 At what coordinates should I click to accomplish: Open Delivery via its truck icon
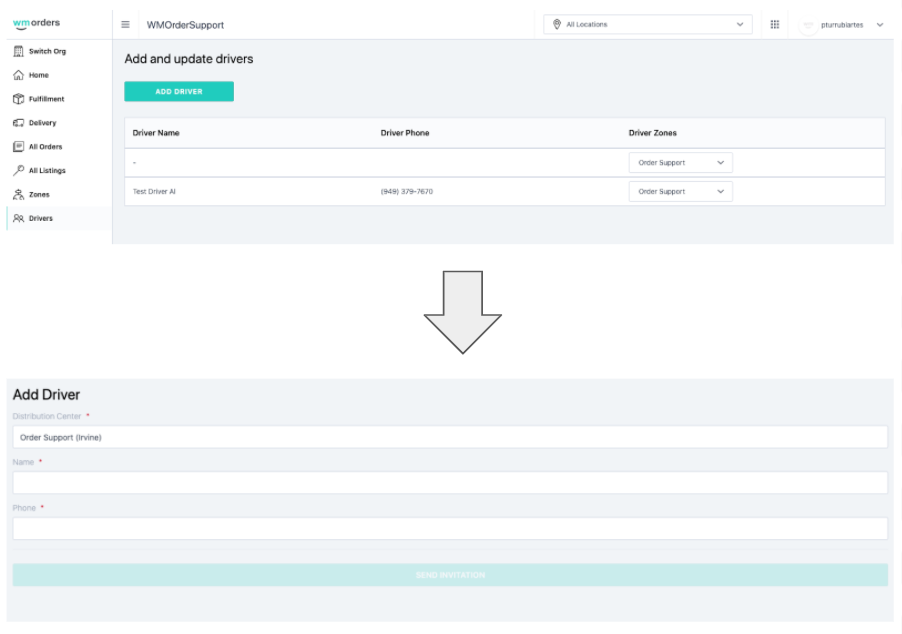17,122
